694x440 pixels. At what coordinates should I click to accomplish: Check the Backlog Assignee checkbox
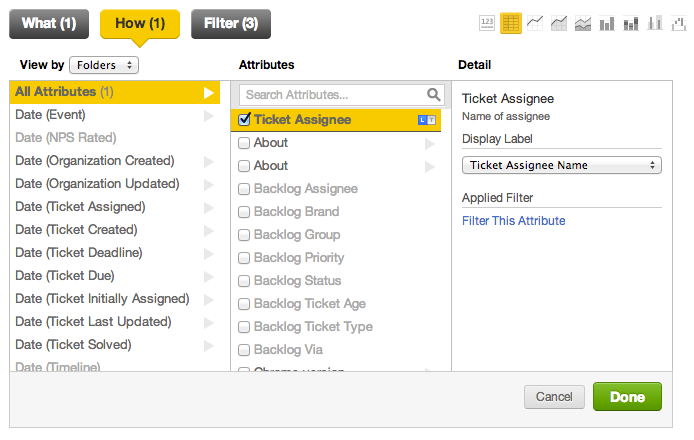244,189
